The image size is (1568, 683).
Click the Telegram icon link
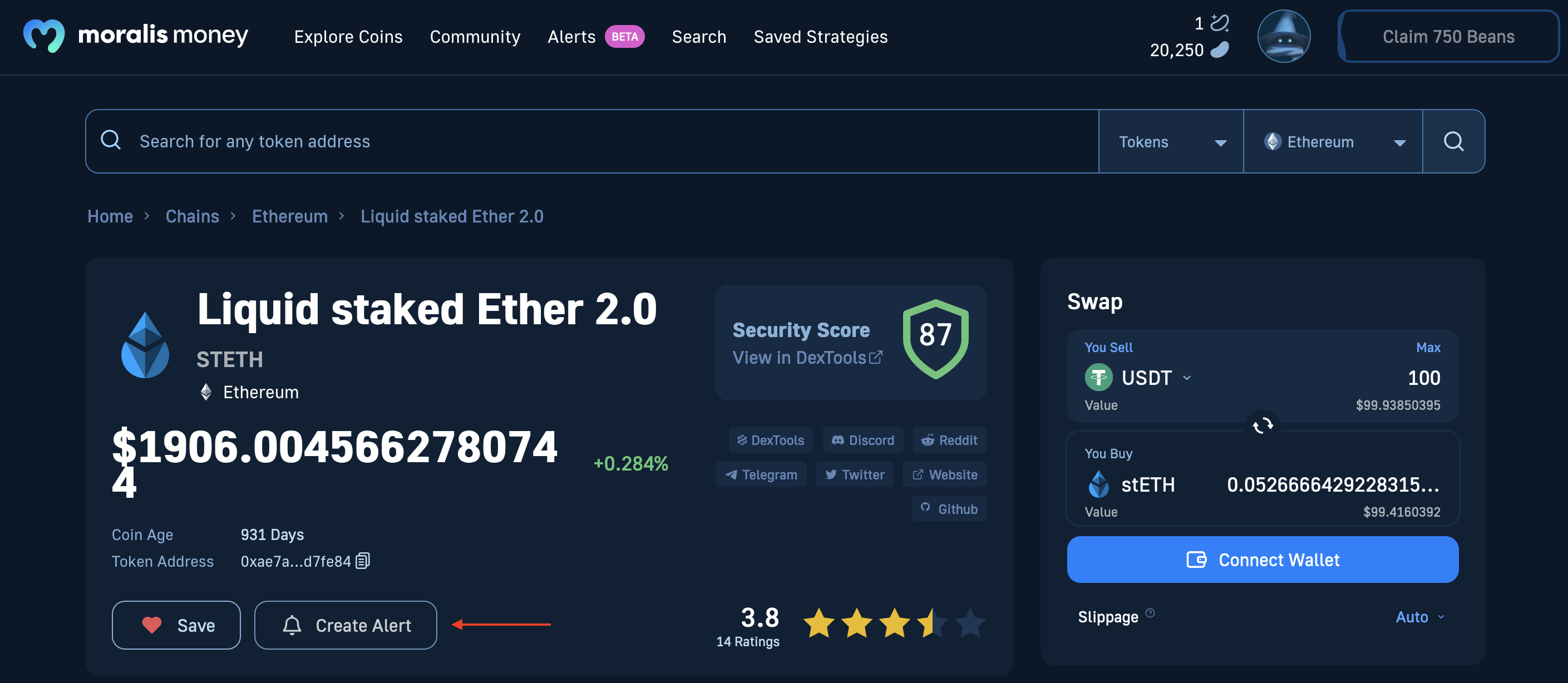point(761,473)
